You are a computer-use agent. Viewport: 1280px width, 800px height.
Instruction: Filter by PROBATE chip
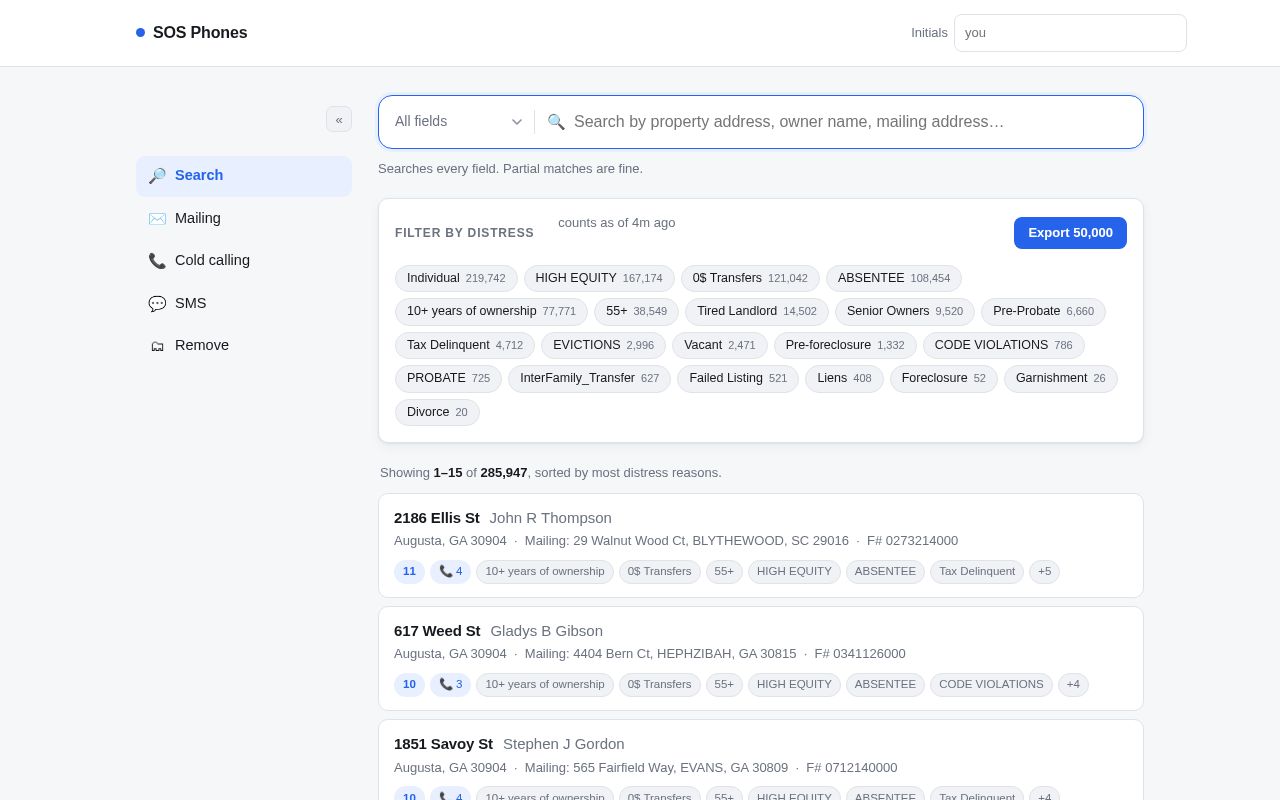[x=448, y=379]
